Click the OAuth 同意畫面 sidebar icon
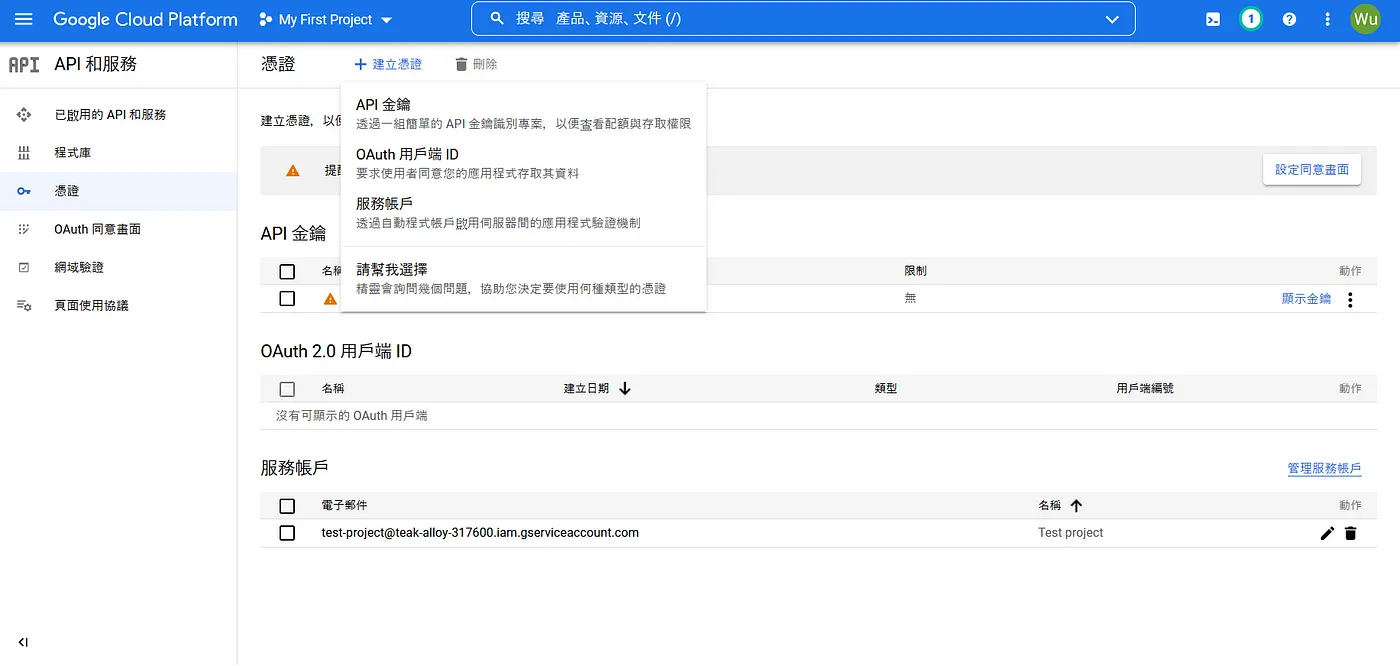Image resolution: width=1400 pixels, height=665 pixels. point(24,229)
